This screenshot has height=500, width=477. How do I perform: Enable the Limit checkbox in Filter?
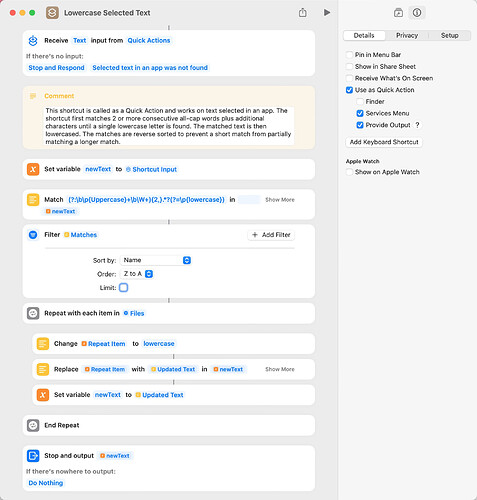[x=123, y=287]
